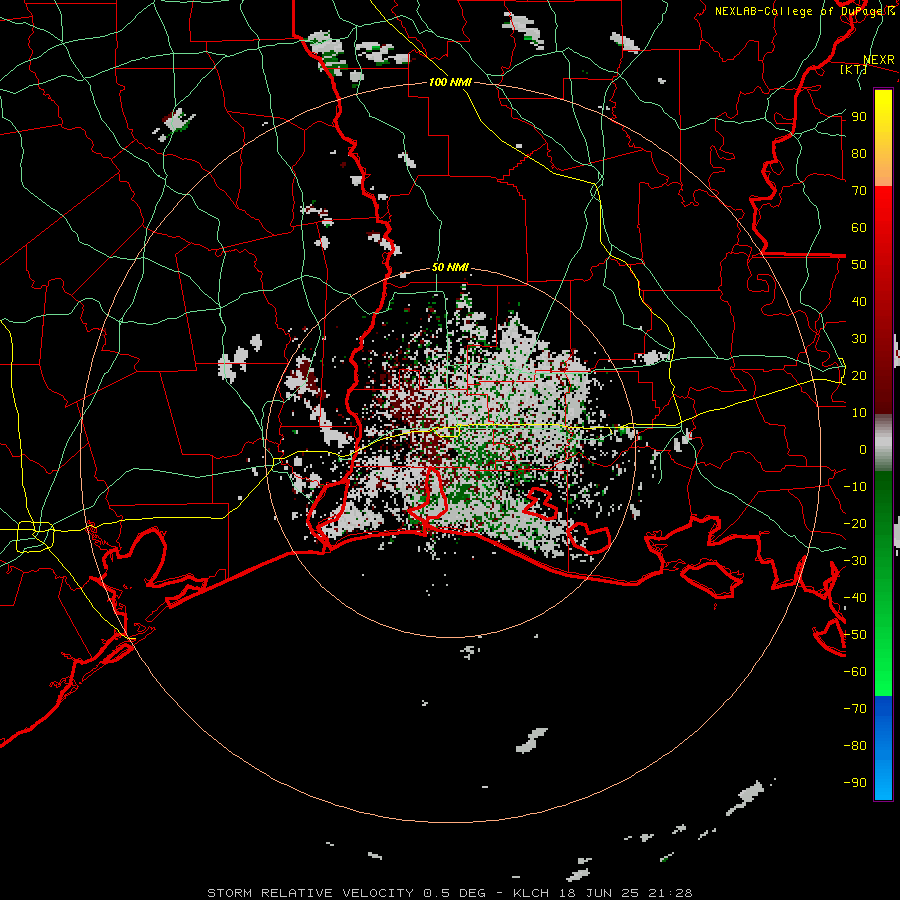Pick the light orange segment between 70 and 80
Image resolution: width=900 pixels, height=900 pixels.
coord(883,172)
